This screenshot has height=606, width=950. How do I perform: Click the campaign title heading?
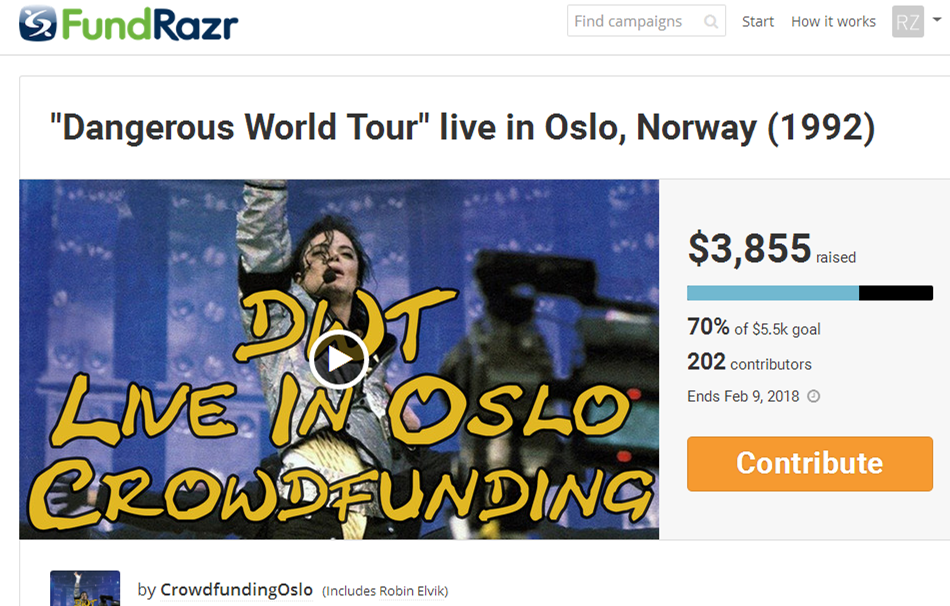click(462, 128)
